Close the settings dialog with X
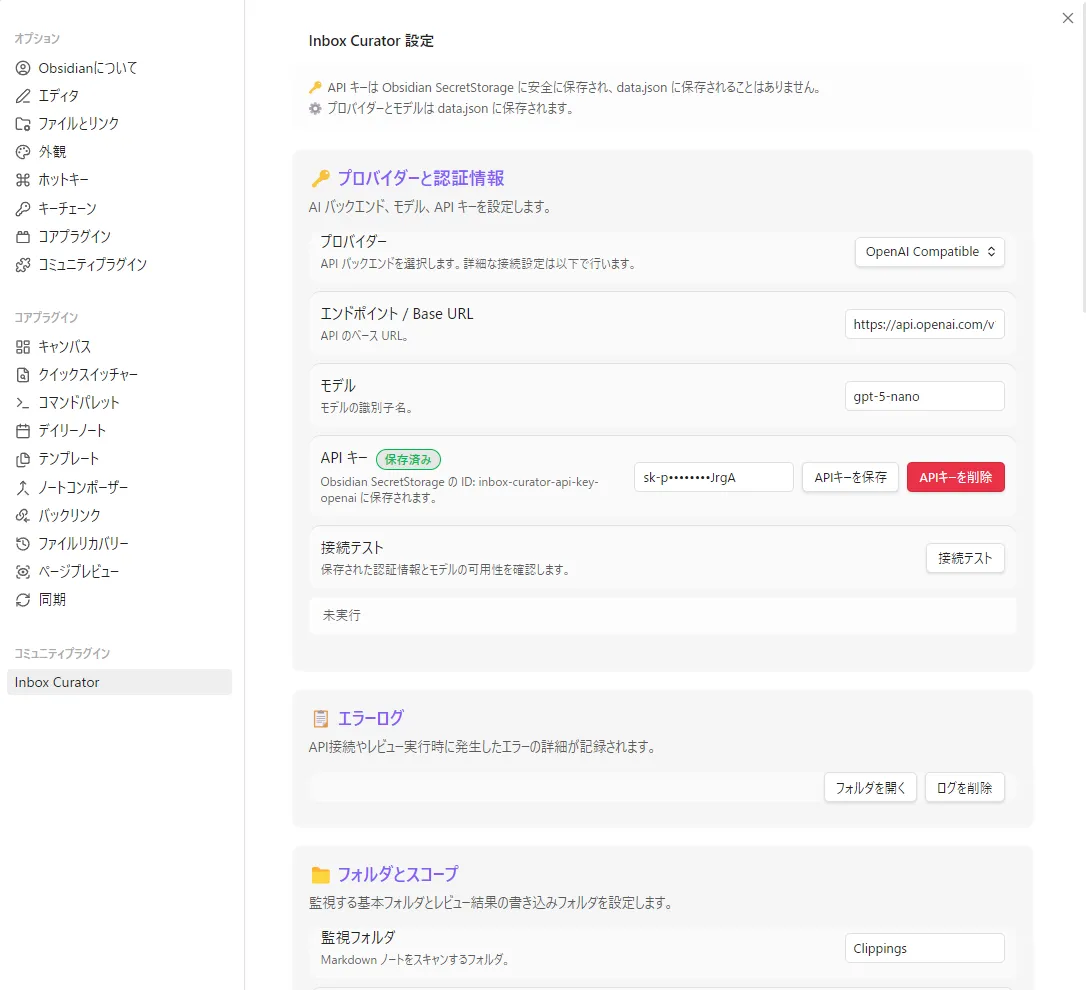 (1067, 18)
